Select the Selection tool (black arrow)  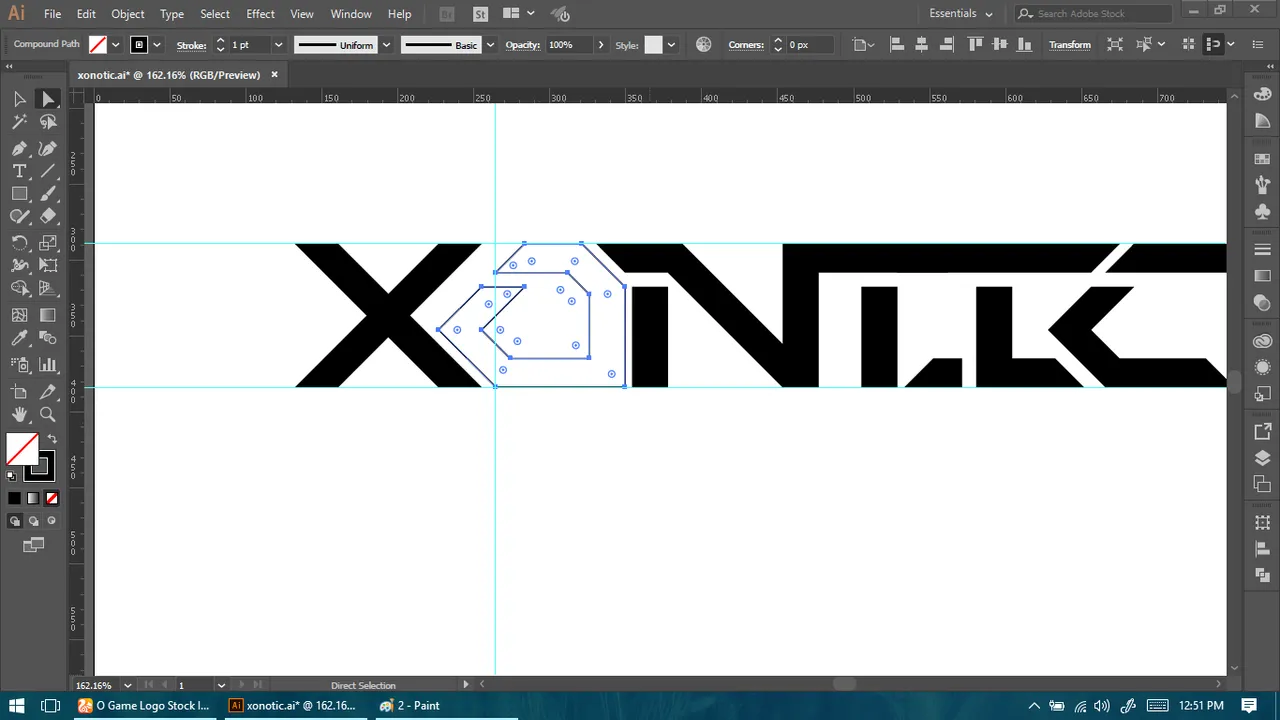click(x=19, y=99)
